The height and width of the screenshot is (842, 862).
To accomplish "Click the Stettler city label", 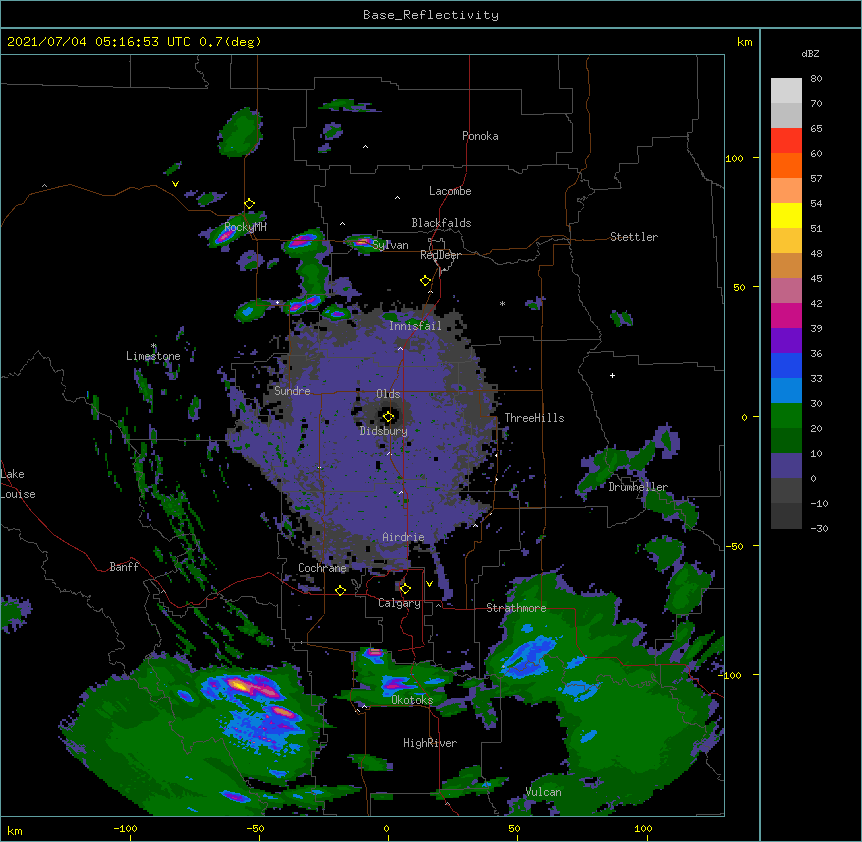I will click(x=634, y=237).
